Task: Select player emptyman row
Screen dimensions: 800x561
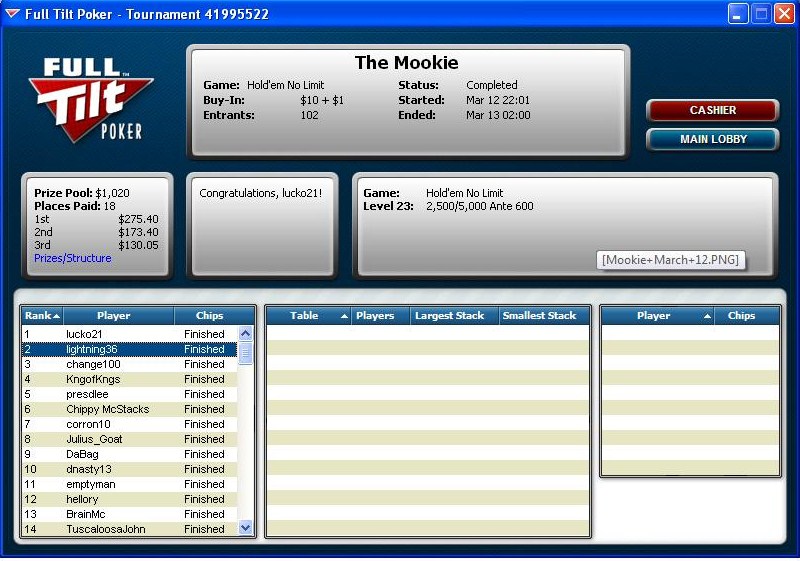Action: 130,484
